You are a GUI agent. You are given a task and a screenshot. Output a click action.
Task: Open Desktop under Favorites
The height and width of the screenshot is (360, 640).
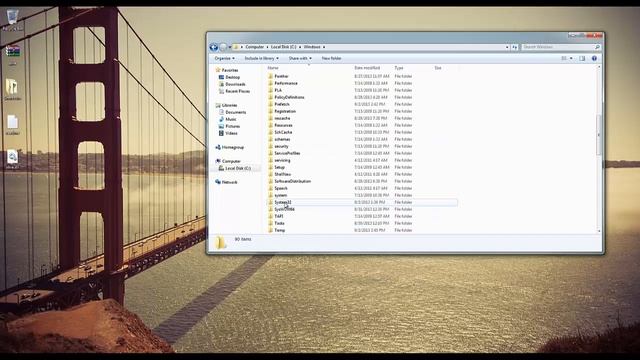click(232, 77)
